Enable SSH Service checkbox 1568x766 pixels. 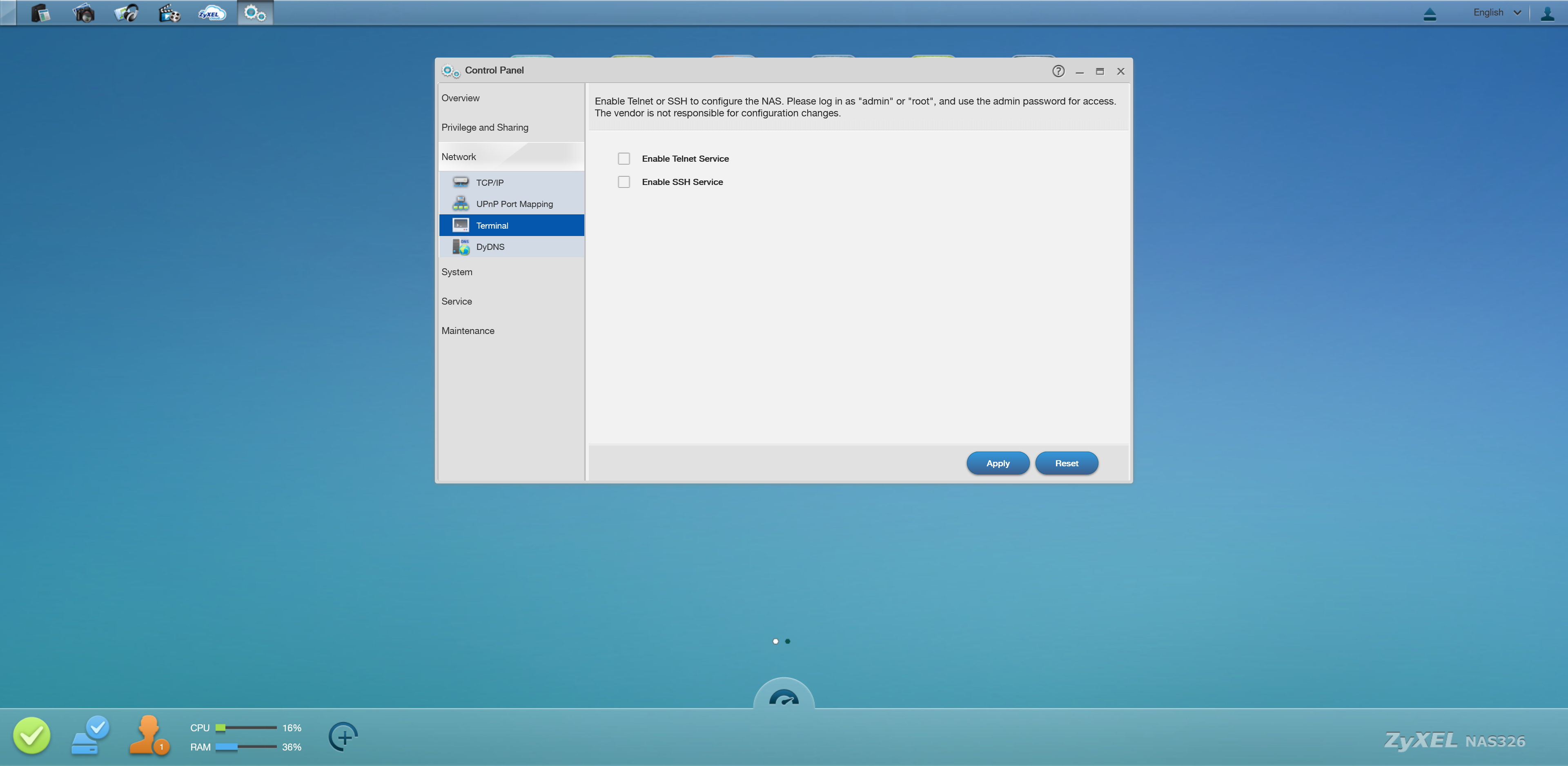point(623,181)
